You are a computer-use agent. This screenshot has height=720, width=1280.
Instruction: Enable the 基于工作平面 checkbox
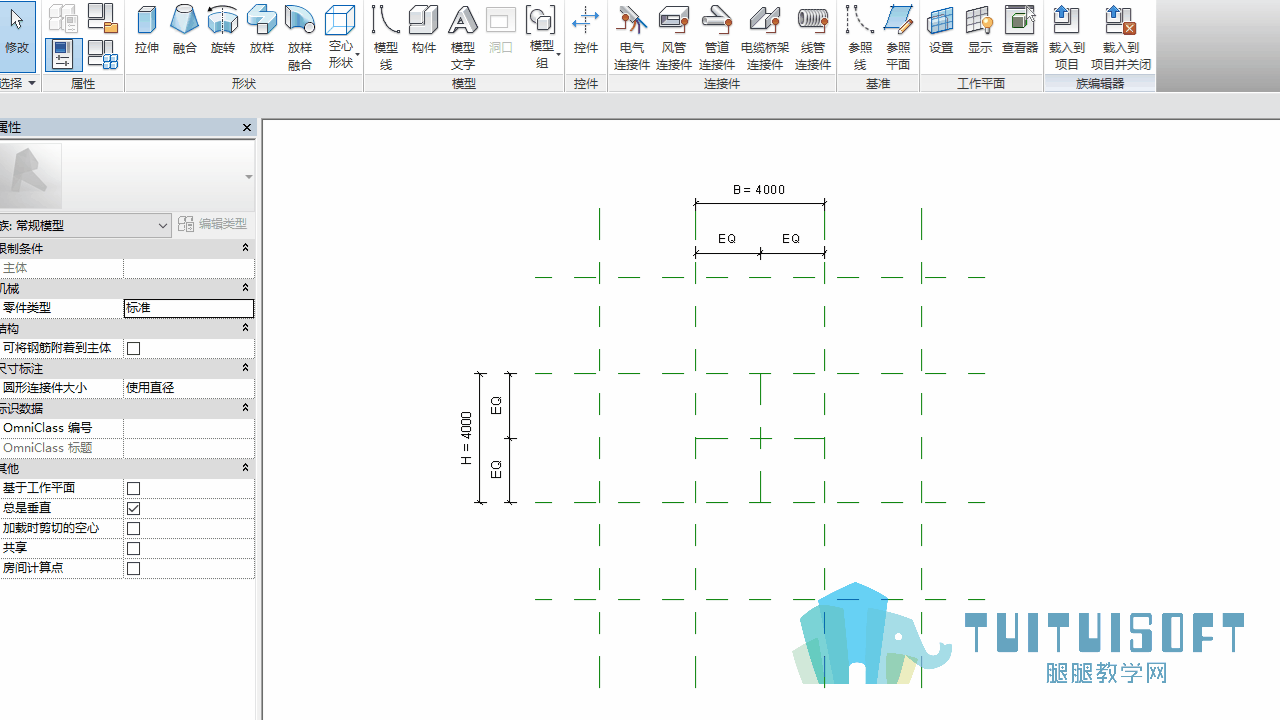(x=134, y=488)
